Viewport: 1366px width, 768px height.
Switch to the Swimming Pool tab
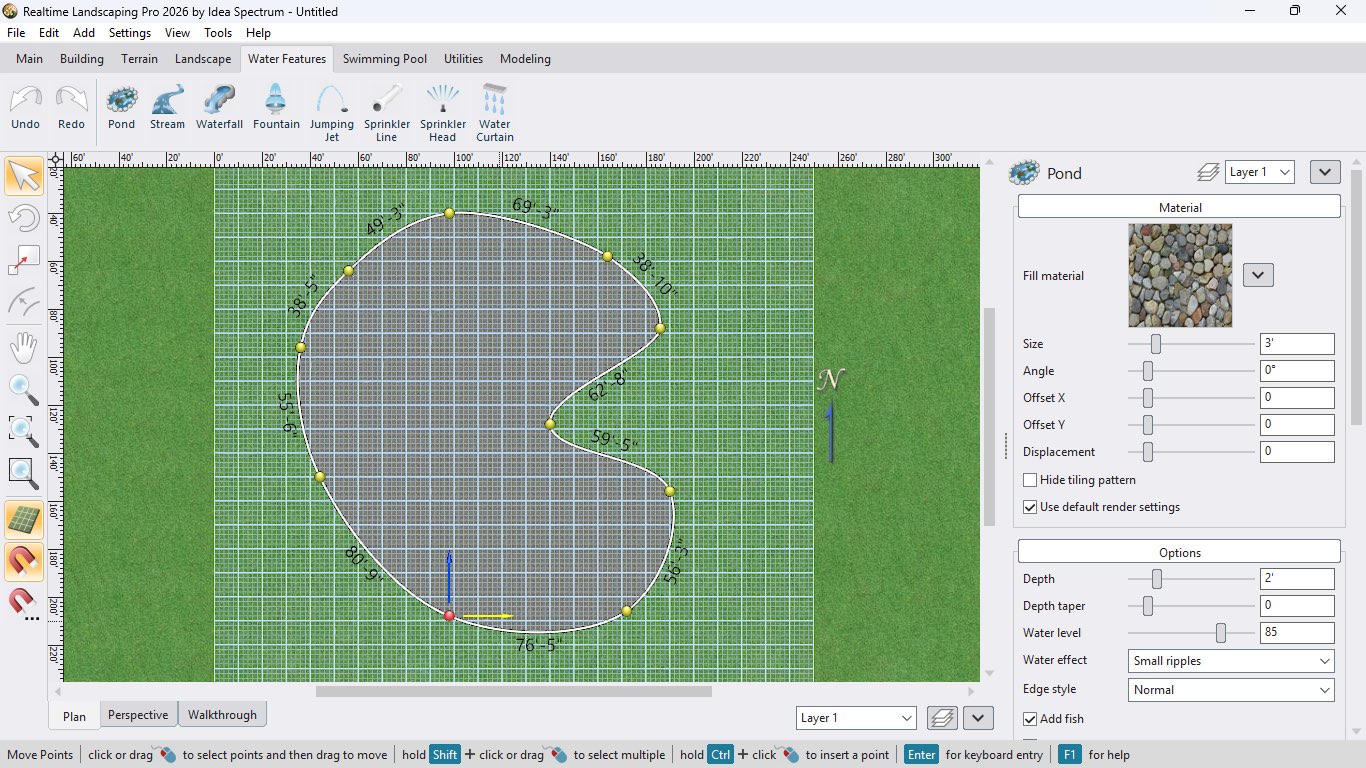[385, 59]
